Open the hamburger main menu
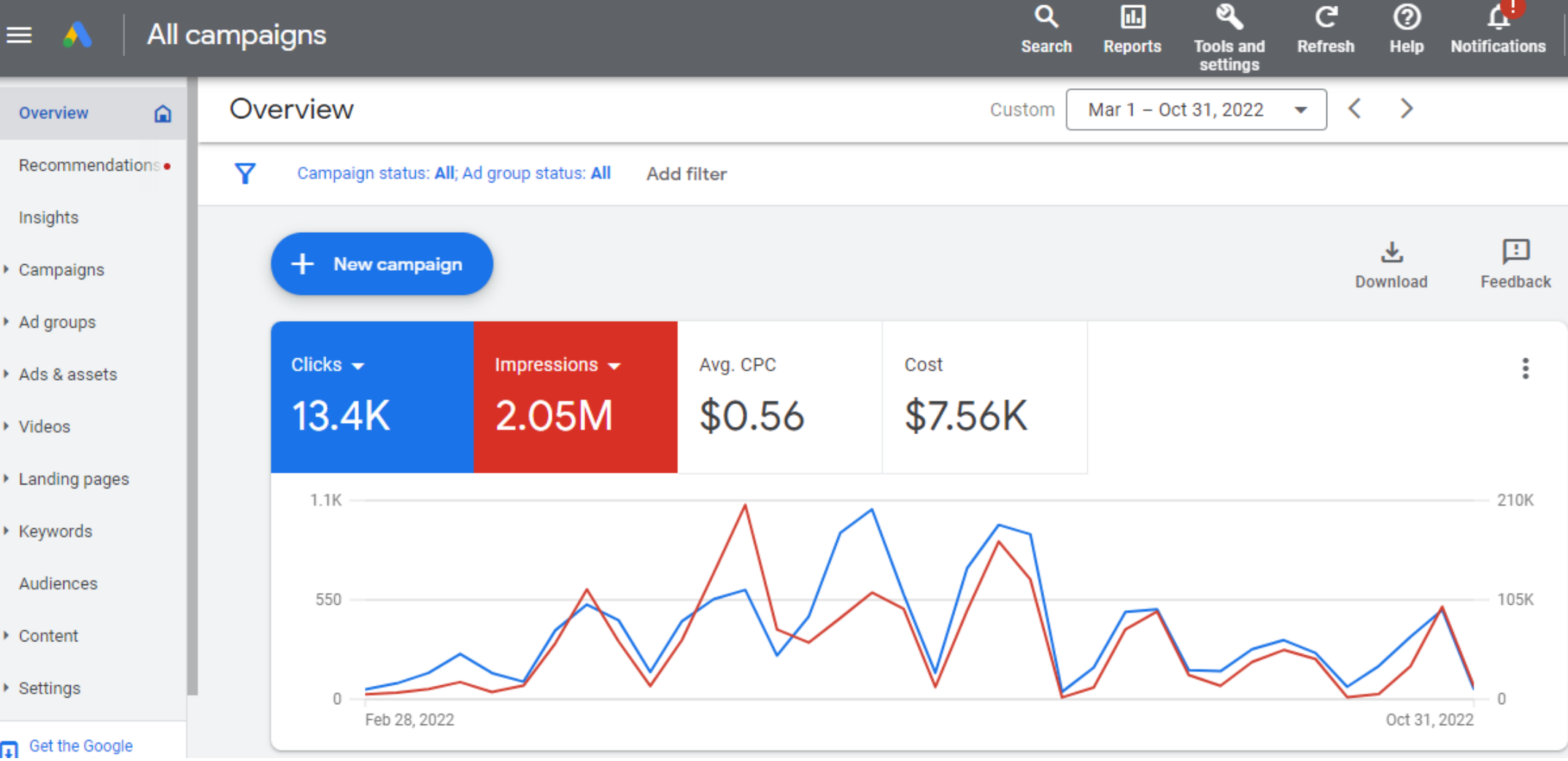This screenshot has width=1568, height=761. (x=19, y=34)
